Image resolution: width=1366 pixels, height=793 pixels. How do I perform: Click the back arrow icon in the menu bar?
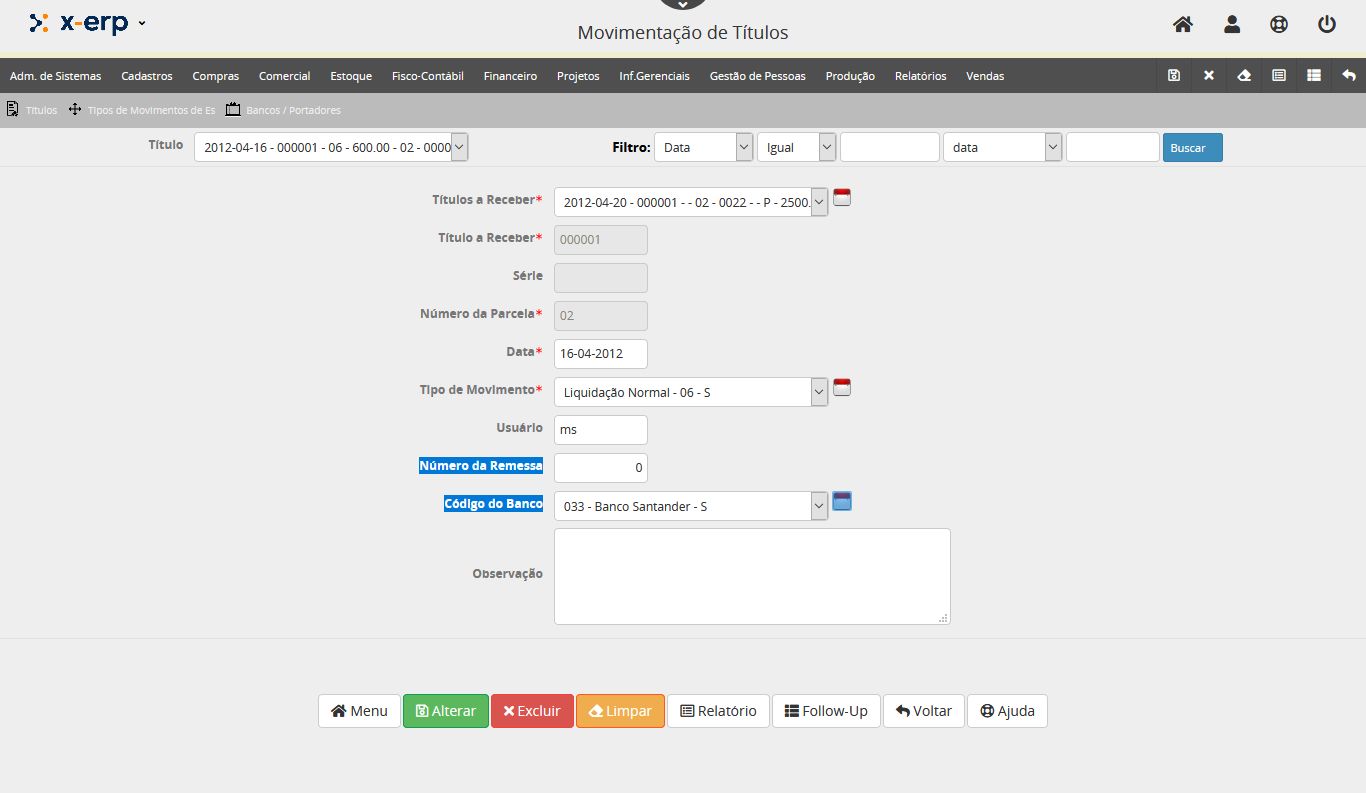(x=1349, y=75)
